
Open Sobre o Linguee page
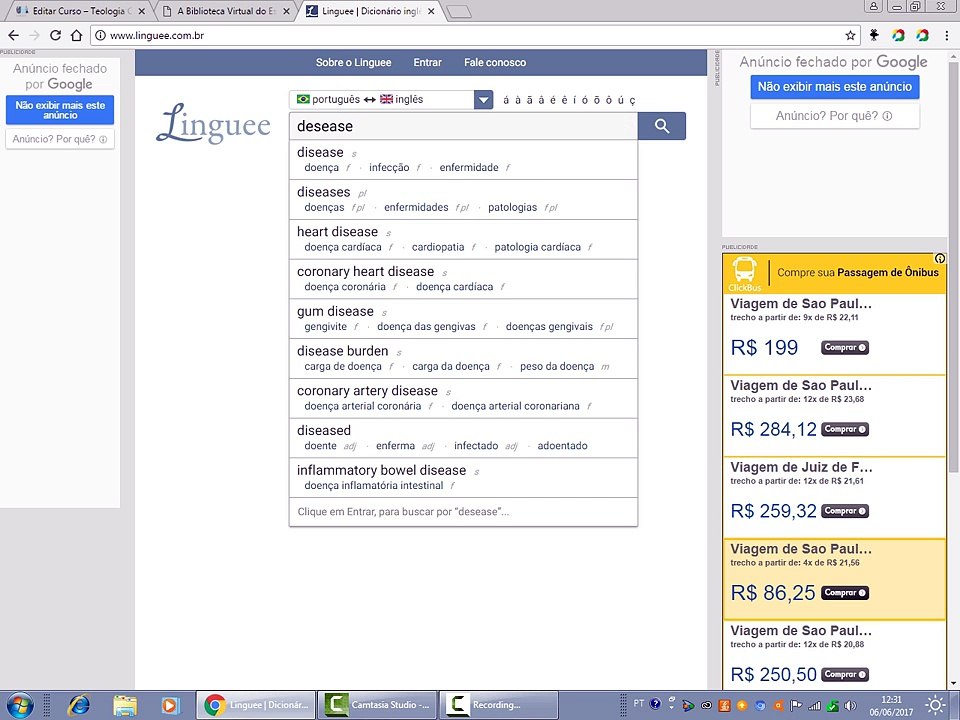[x=353, y=62]
